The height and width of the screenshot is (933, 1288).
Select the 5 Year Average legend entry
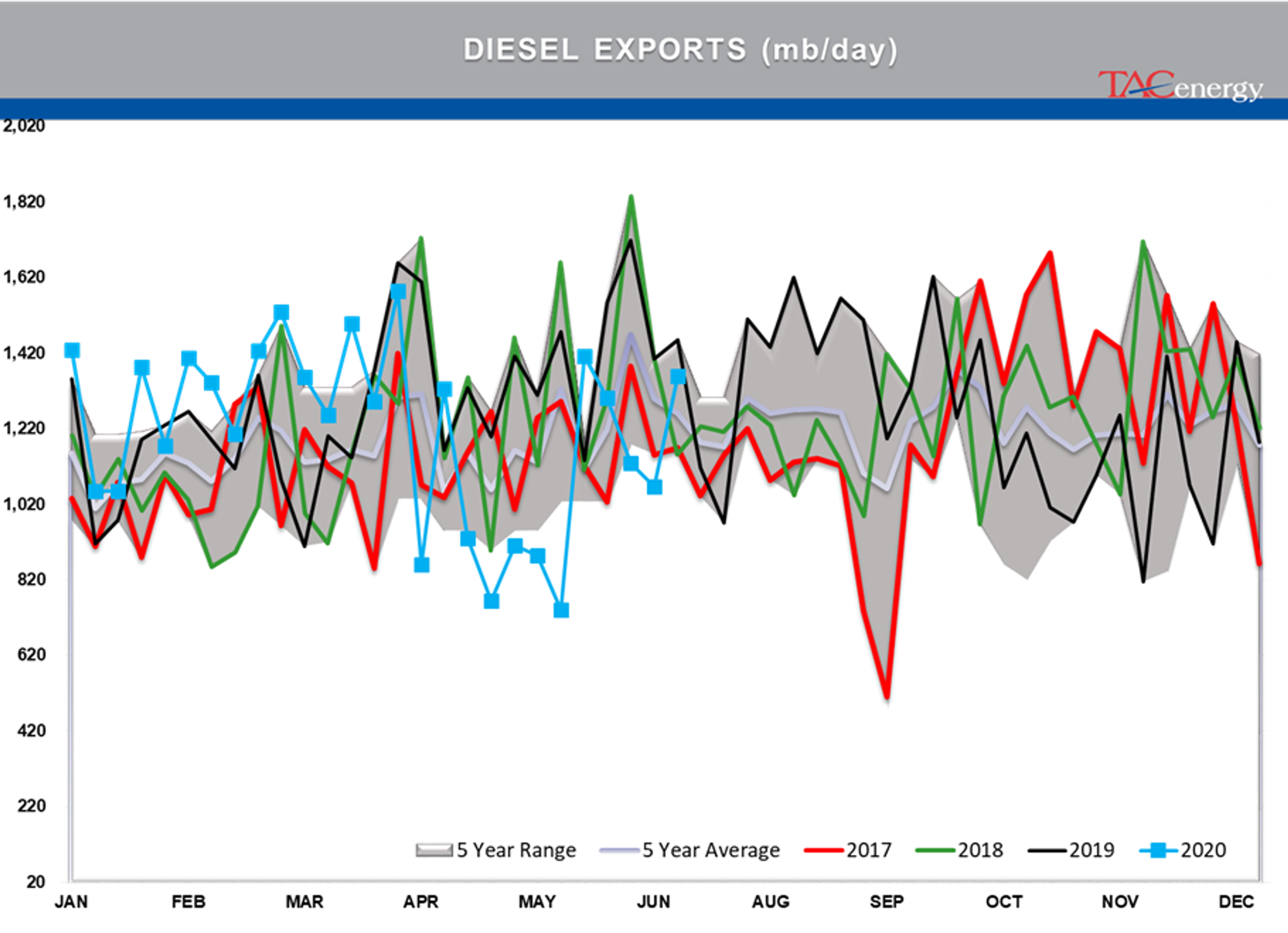click(x=691, y=850)
